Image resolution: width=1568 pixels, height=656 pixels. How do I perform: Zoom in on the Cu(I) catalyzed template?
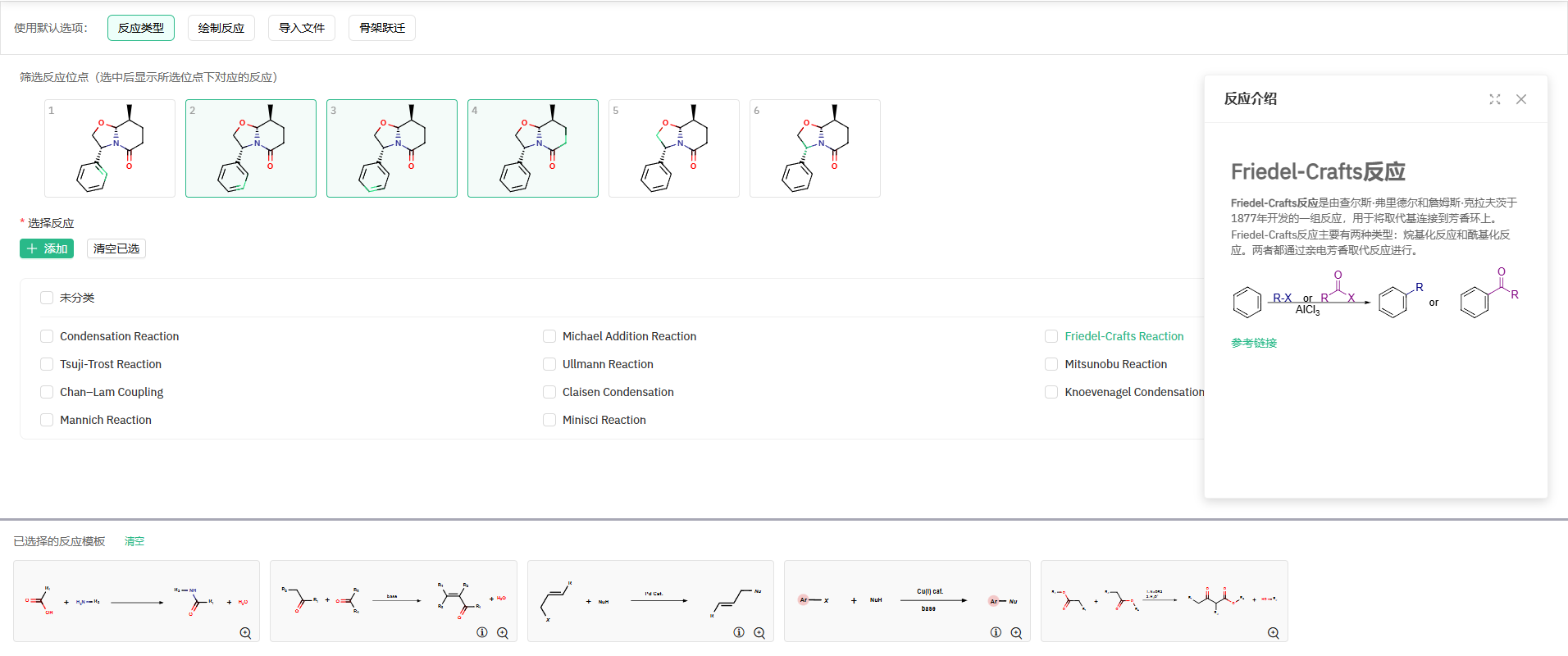1016,632
